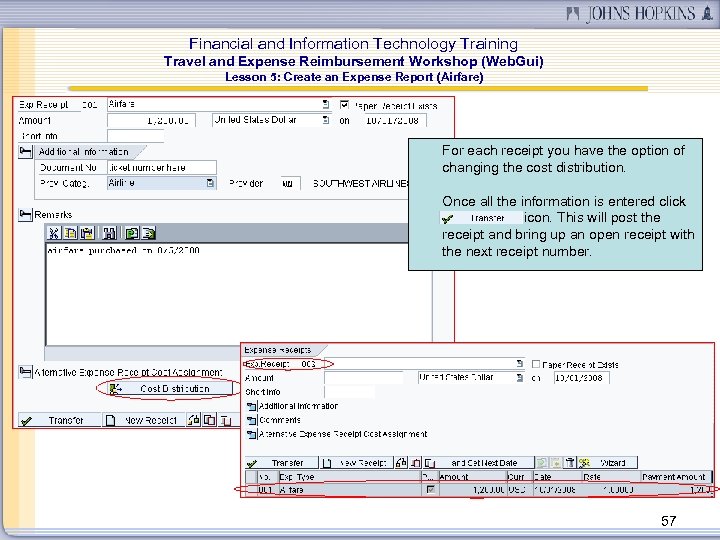The image size is (720, 540).
Task: Expand Additional Information in receipt 003
Action: [251, 406]
